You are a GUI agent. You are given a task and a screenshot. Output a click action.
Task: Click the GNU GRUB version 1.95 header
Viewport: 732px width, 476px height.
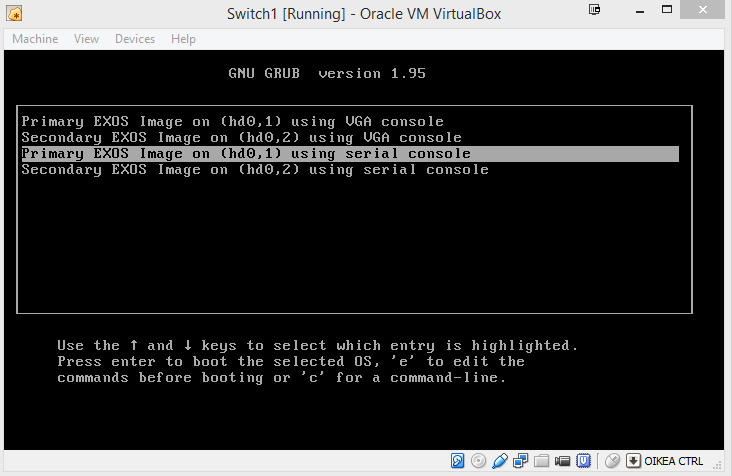[327, 73]
